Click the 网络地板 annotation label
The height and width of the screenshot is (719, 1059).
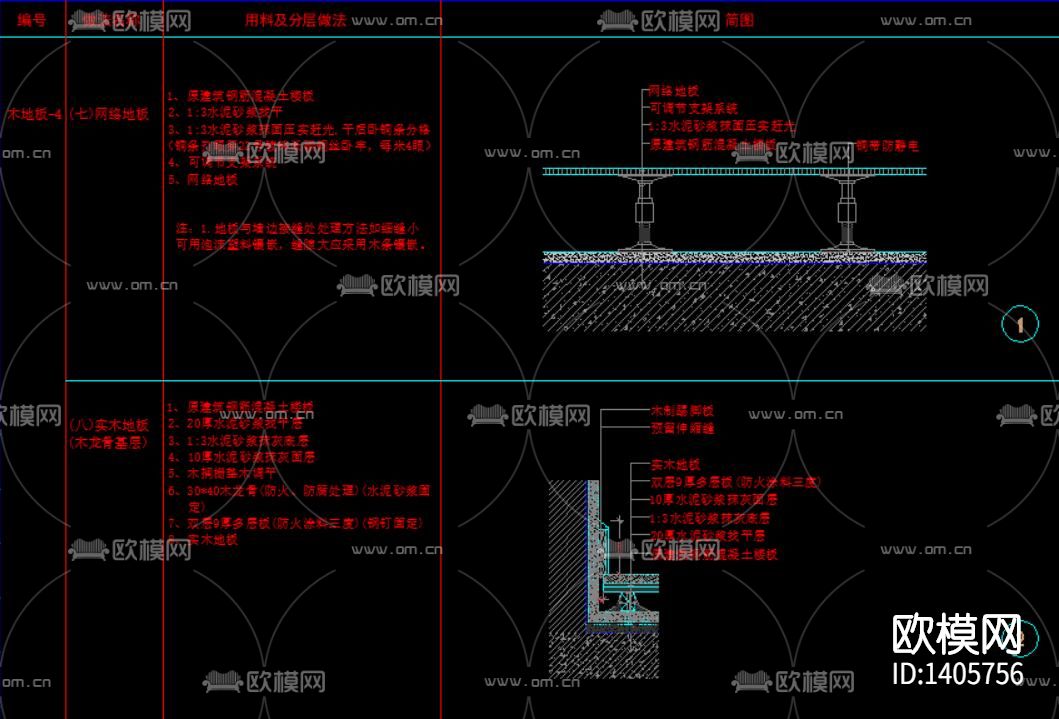coord(675,89)
